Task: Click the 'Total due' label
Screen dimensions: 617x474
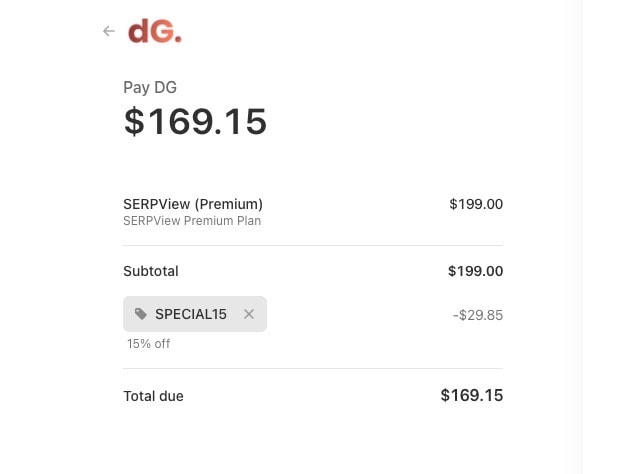Action: [153, 396]
